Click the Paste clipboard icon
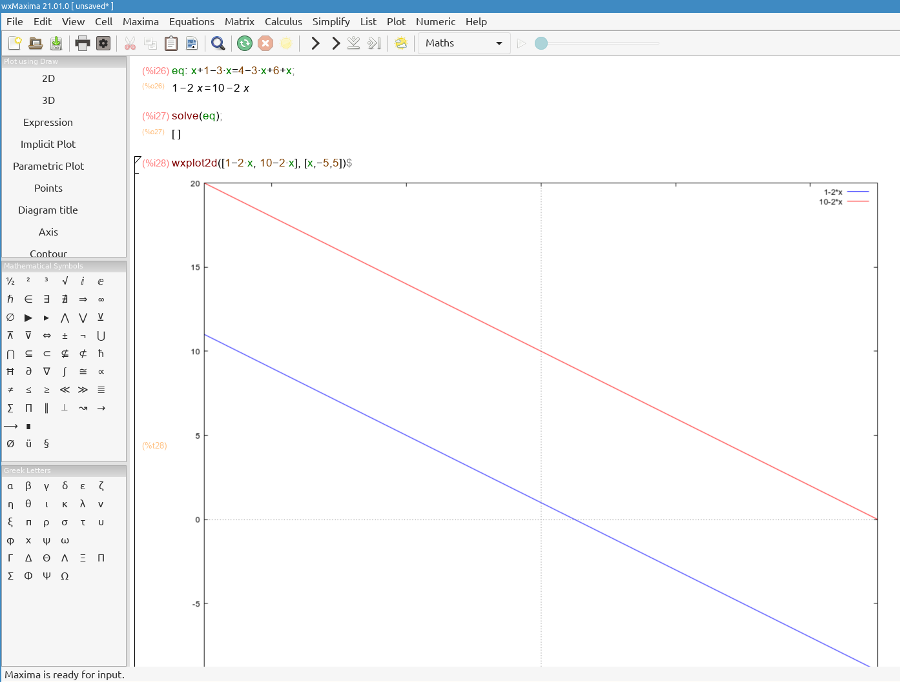 [170, 43]
